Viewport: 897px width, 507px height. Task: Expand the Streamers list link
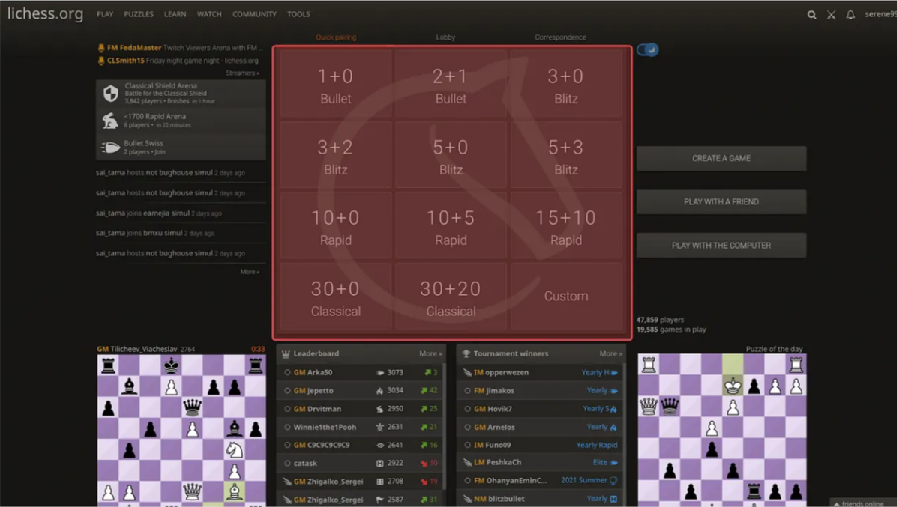pyautogui.click(x=242, y=73)
